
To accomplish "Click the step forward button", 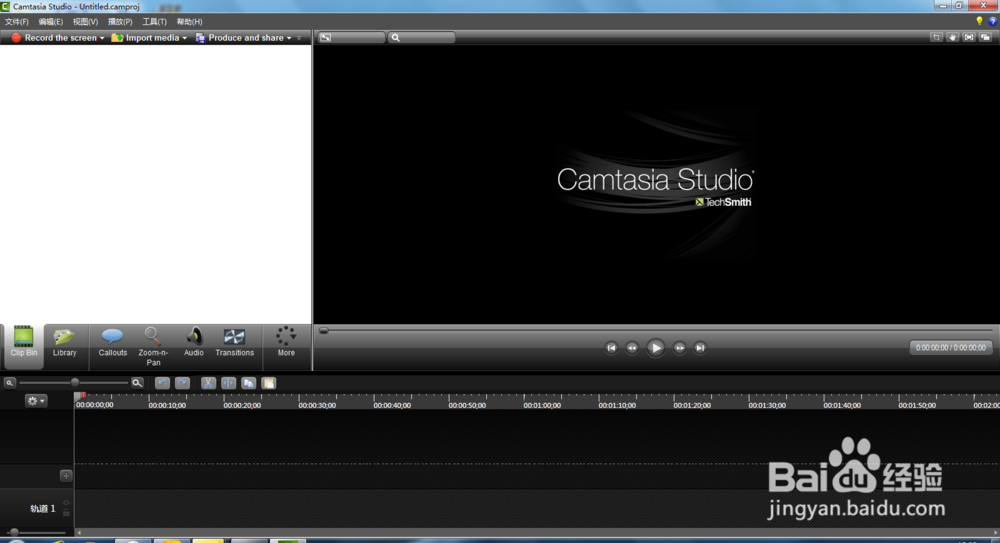I will pos(679,348).
